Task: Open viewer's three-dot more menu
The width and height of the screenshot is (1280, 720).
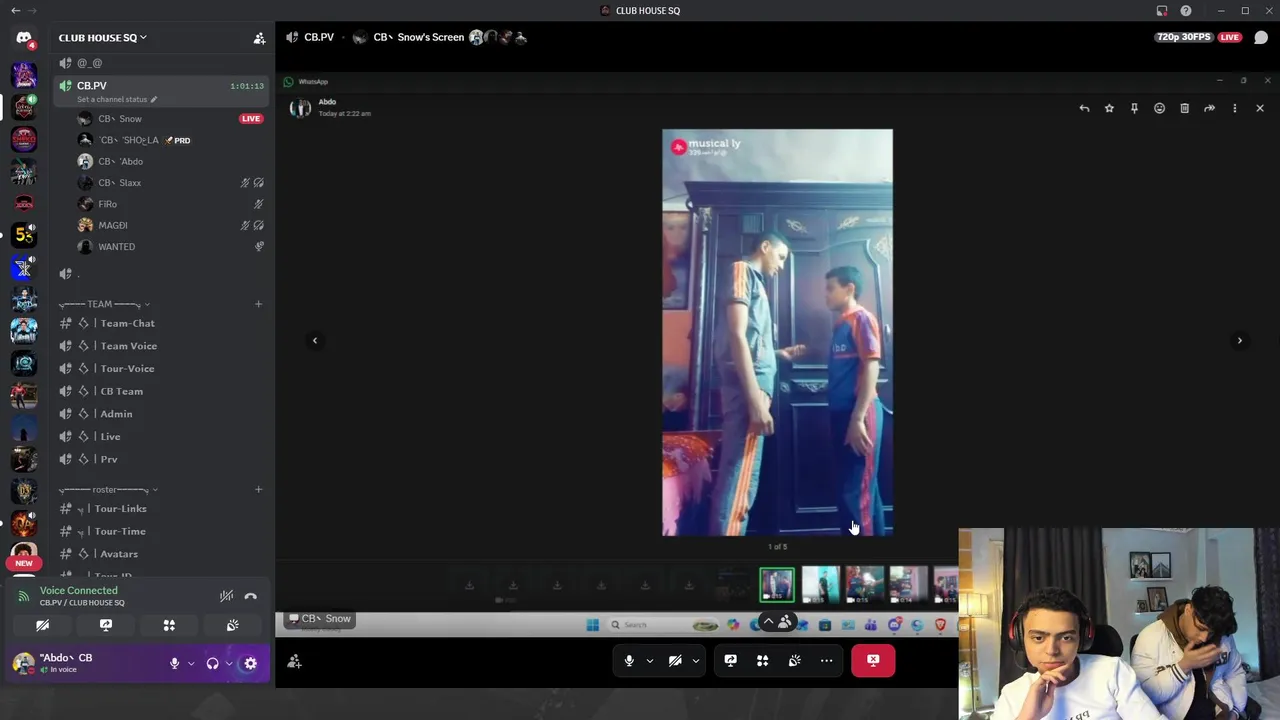Action: point(1234,108)
